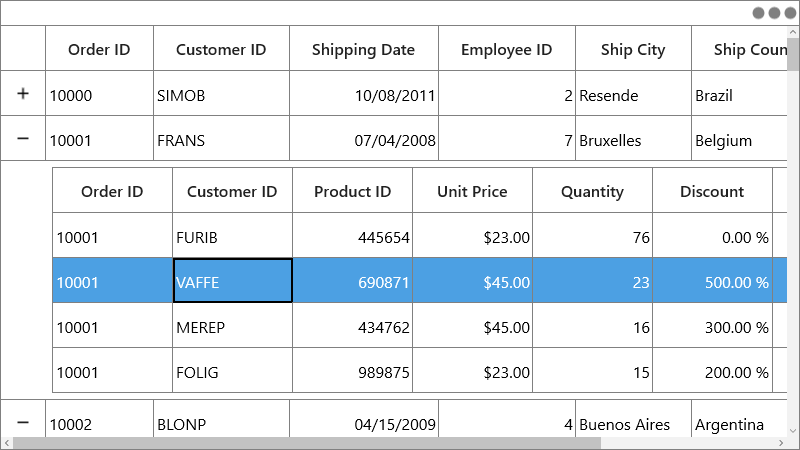The image size is (800, 450).
Task: Select the 10/08/2011 shipping date cell
Action: (x=364, y=93)
